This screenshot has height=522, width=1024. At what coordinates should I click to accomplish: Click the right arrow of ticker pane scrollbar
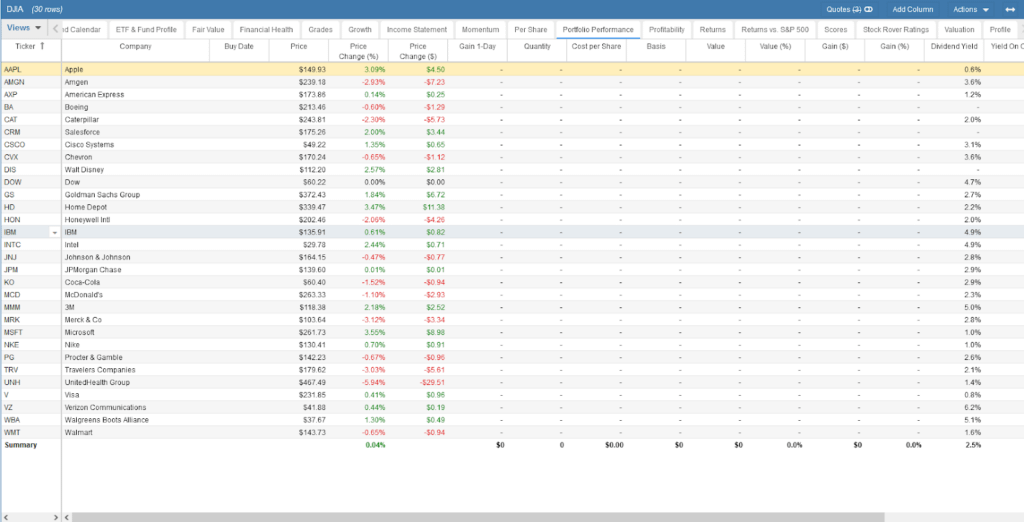pos(56,517)
